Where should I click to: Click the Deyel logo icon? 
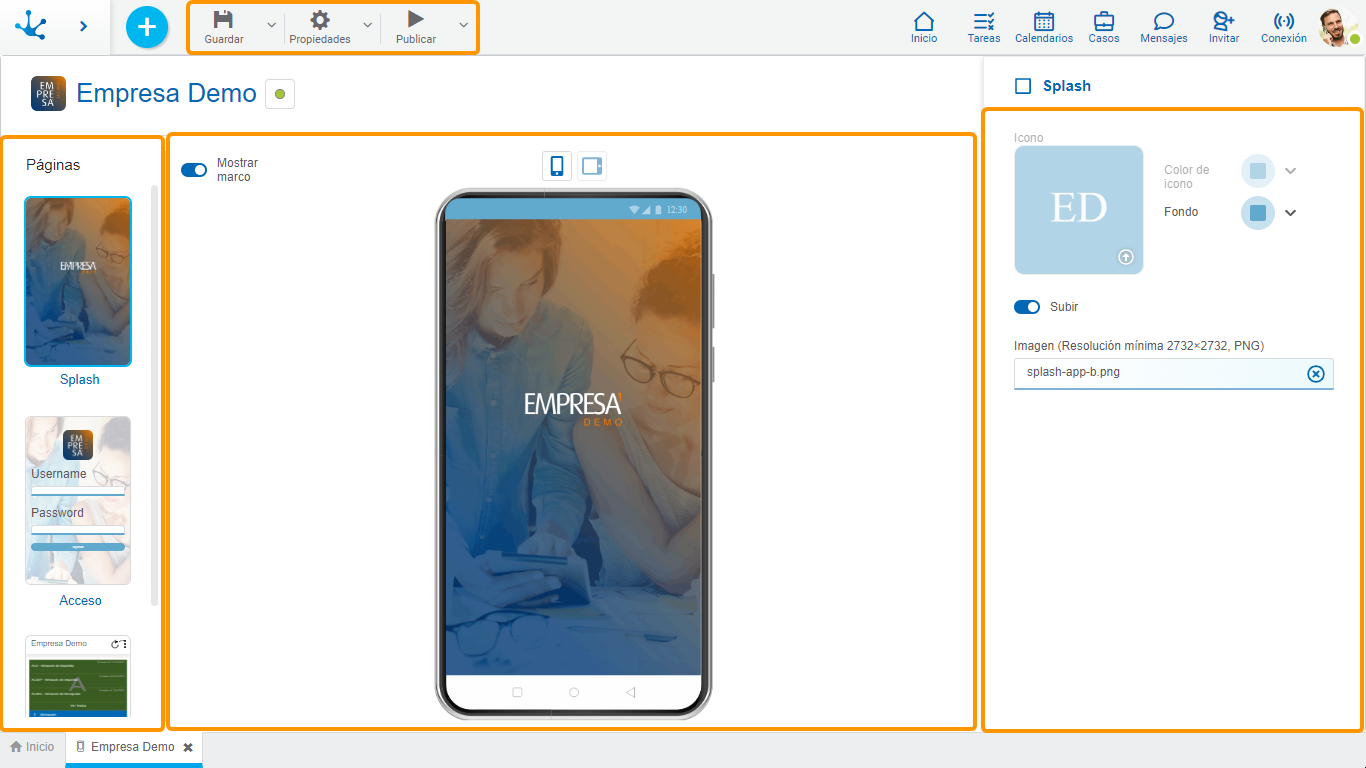(30, 25)
